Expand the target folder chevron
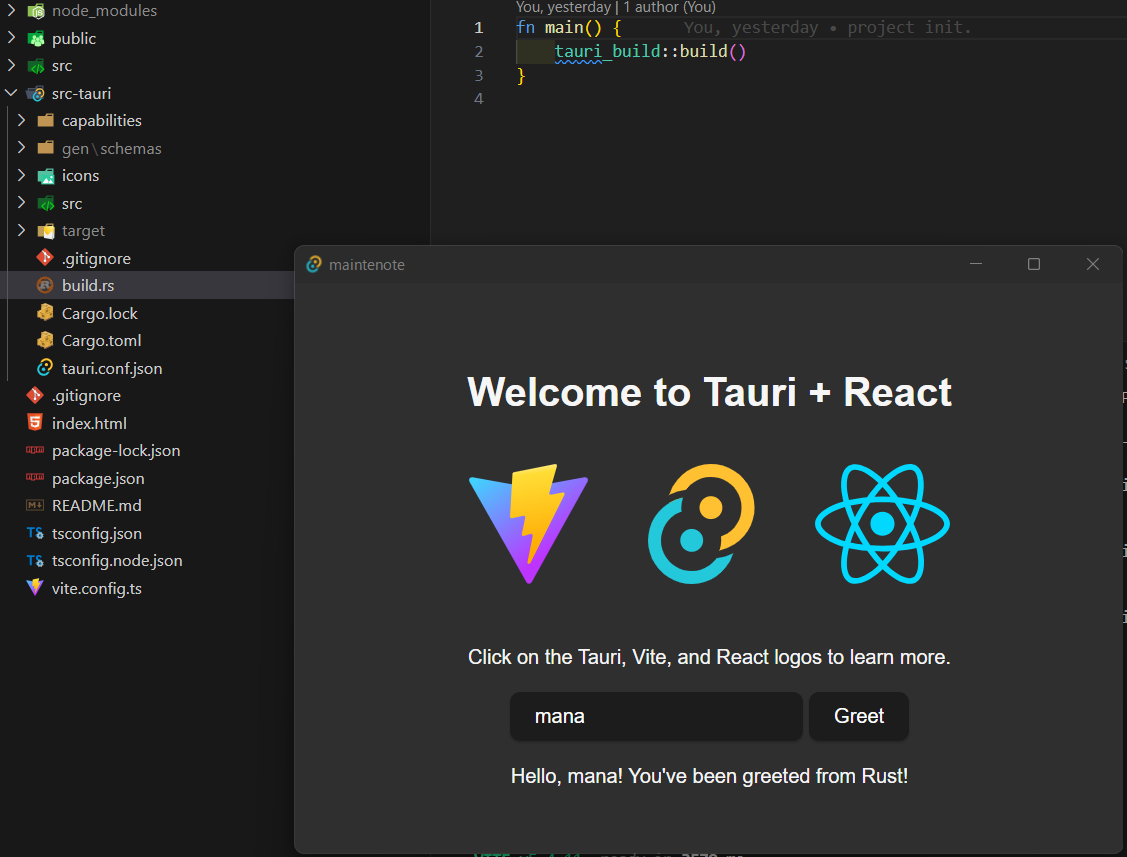This screenshot has width=1127, height=857. tap(22, 230)
